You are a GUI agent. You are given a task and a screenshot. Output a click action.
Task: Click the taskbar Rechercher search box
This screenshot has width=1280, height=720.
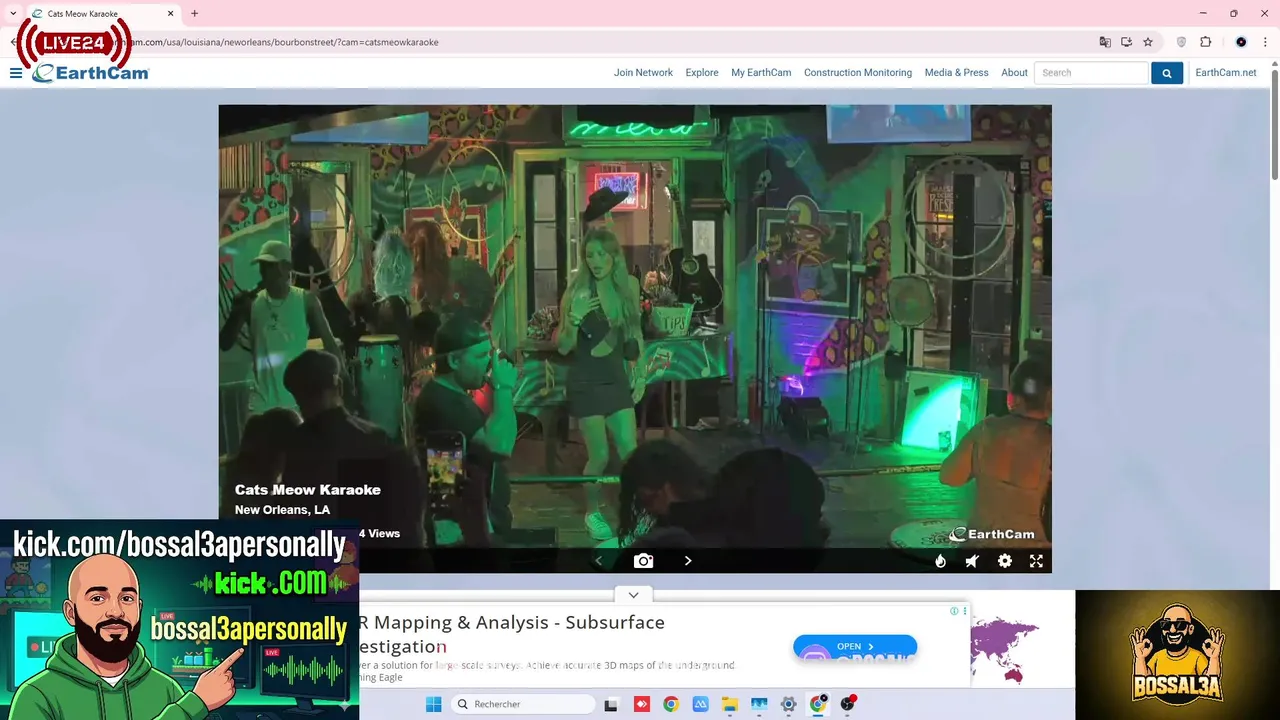[x=522, y=704]
